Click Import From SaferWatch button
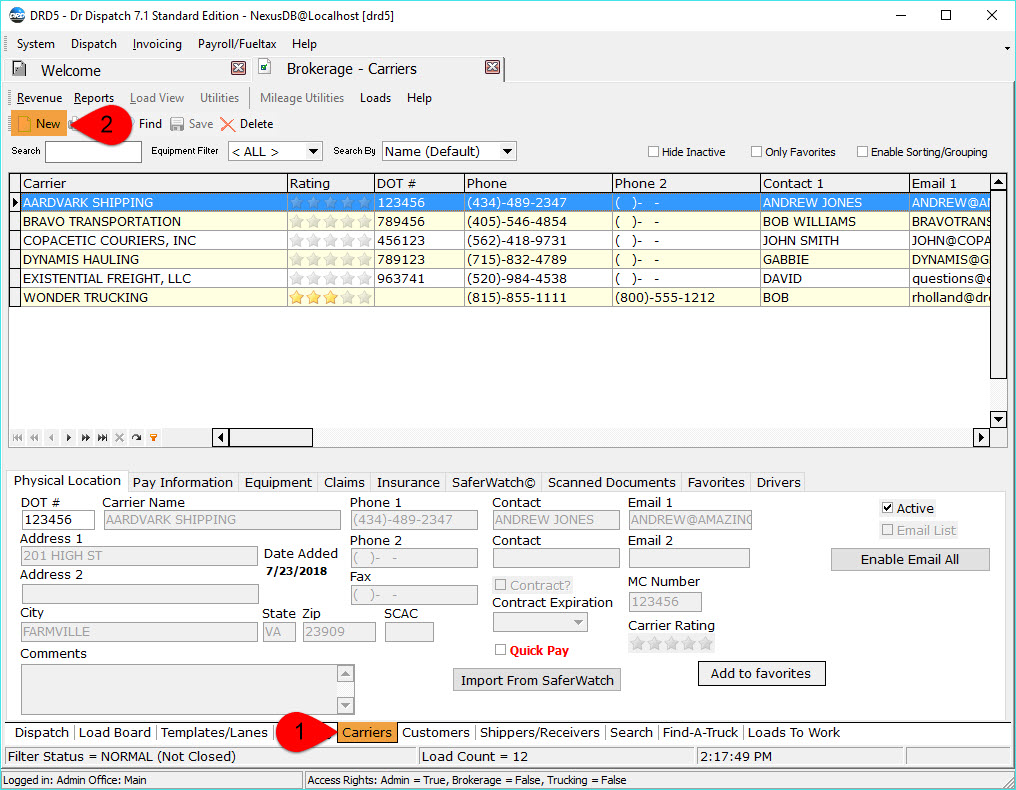Image resolution: width=1016 pixels, height=790 pixels. click(537, 680)
